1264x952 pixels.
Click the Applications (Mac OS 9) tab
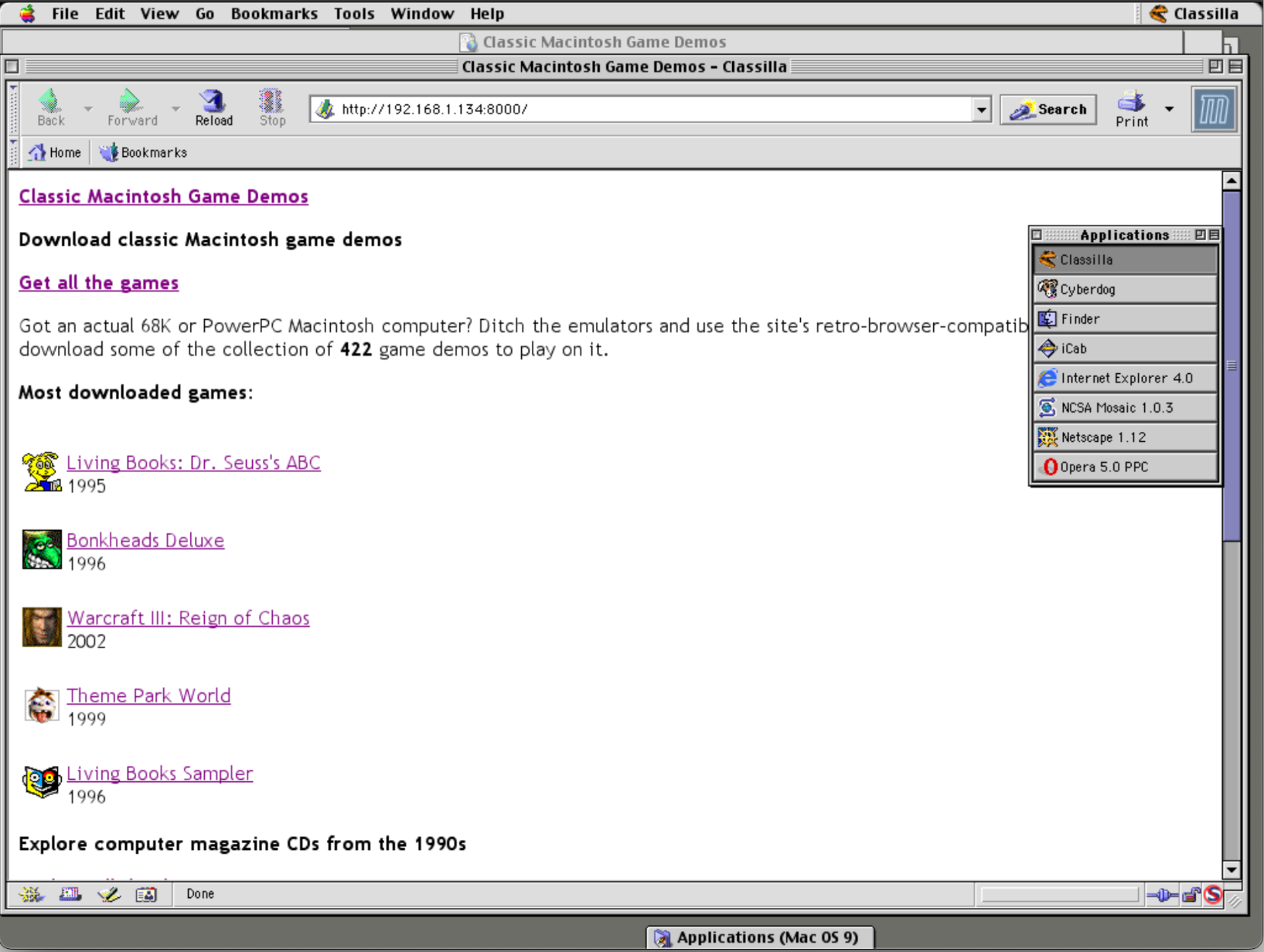coord(760,938)
